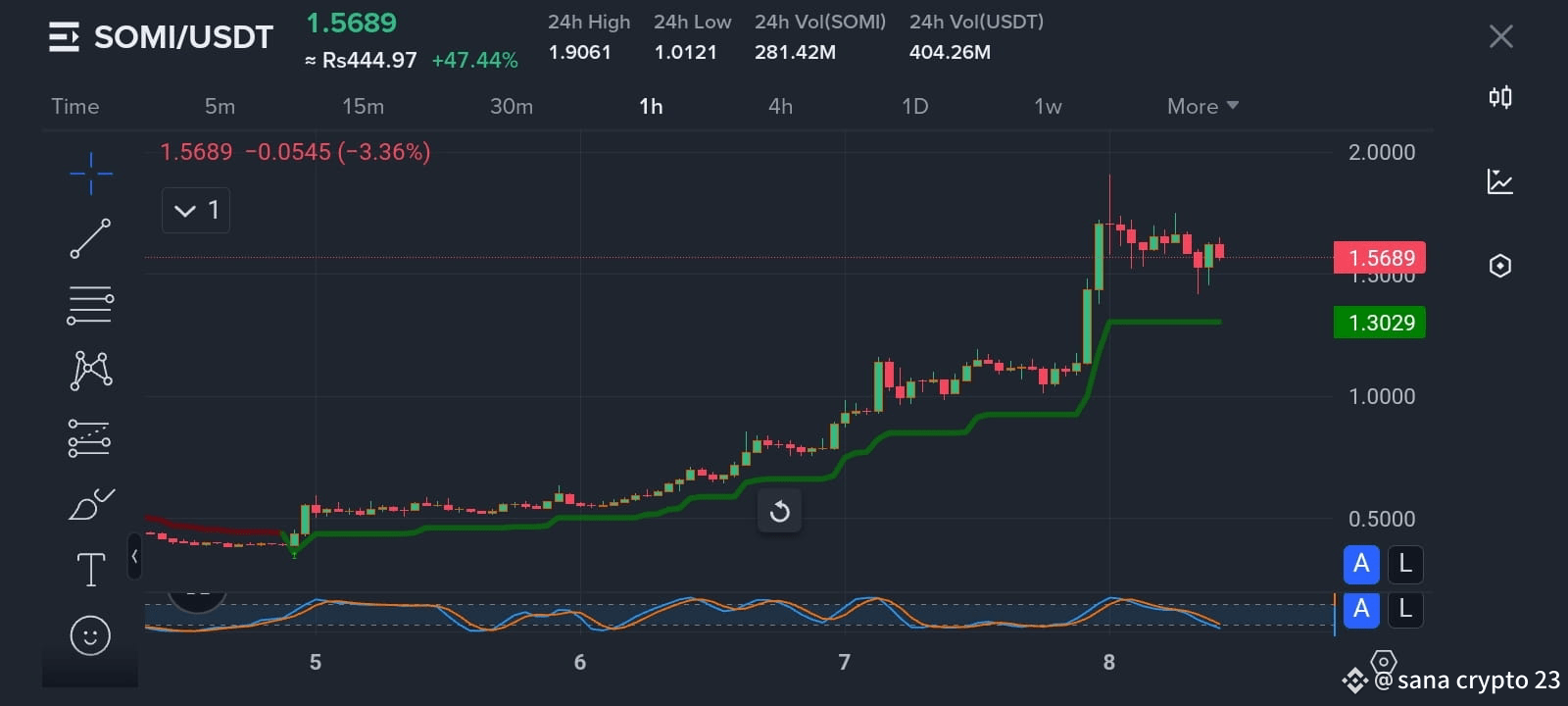
Task: Click the 24h Low value 1.0121
Action: point(686,52)
